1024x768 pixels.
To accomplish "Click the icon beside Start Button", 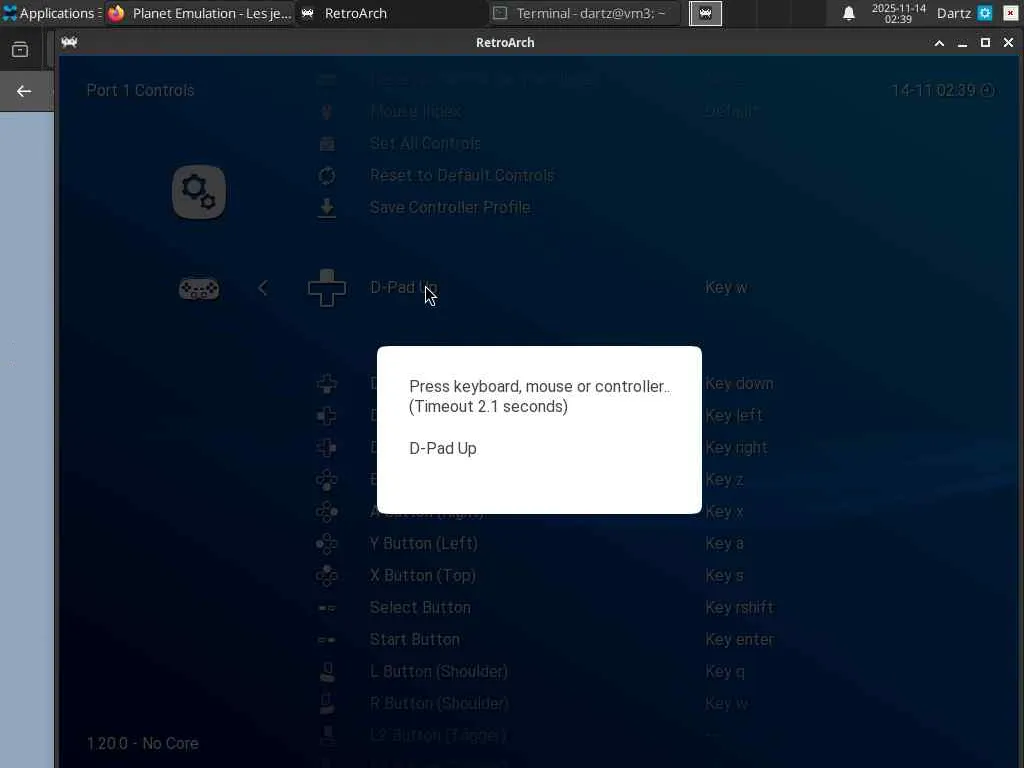I will [x=327, y=640].
